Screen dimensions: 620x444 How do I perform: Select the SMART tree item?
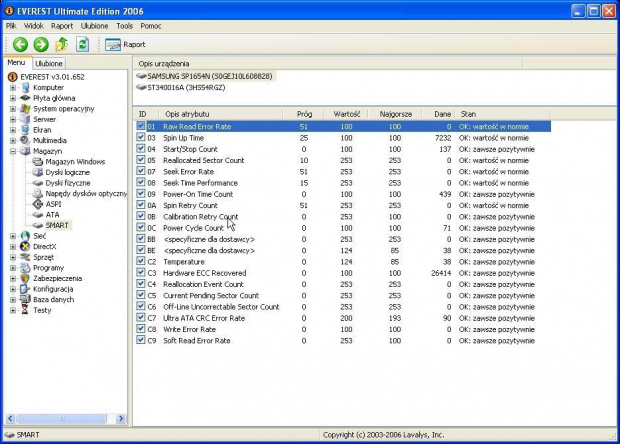57,225
